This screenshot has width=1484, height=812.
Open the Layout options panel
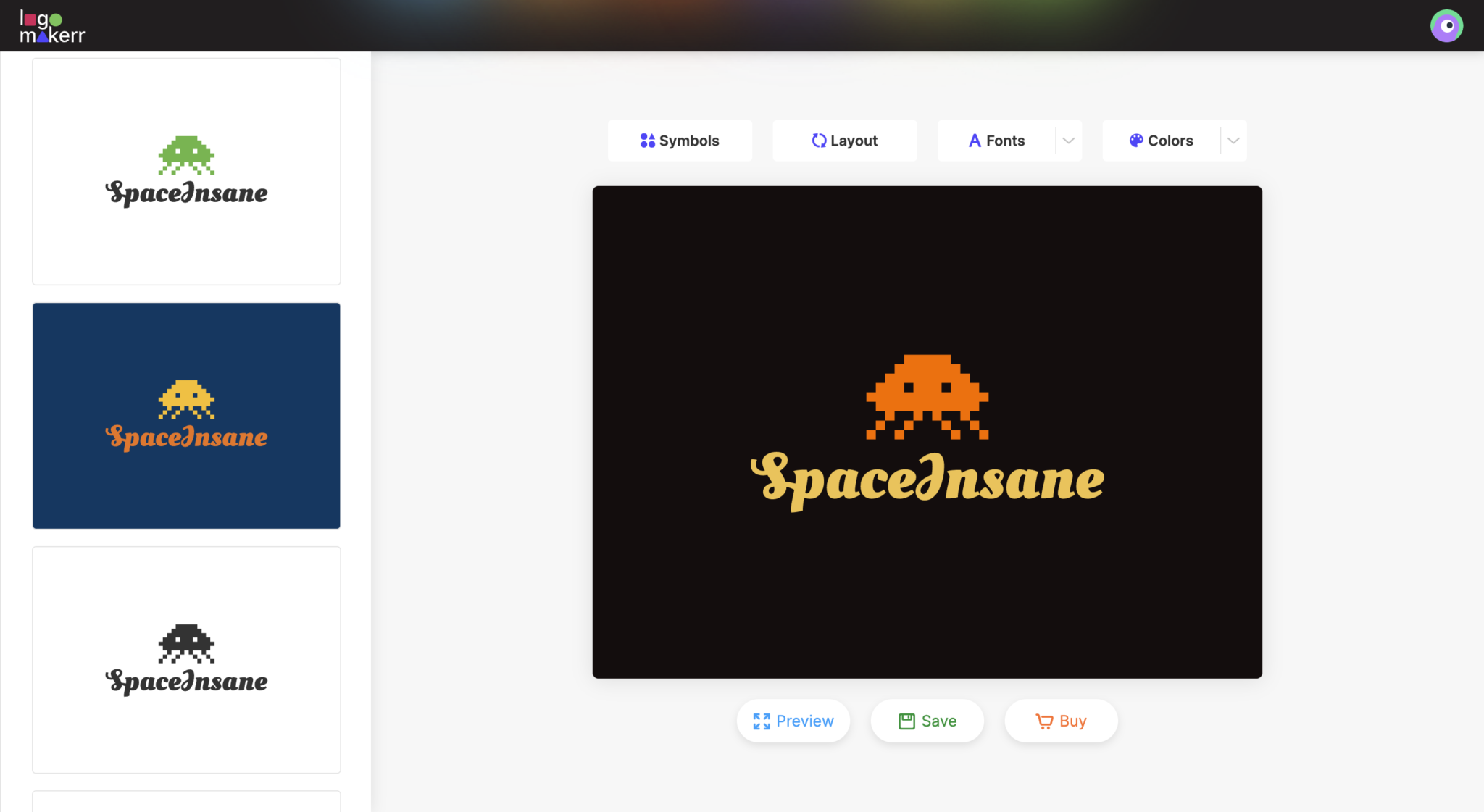coord(844,141)
